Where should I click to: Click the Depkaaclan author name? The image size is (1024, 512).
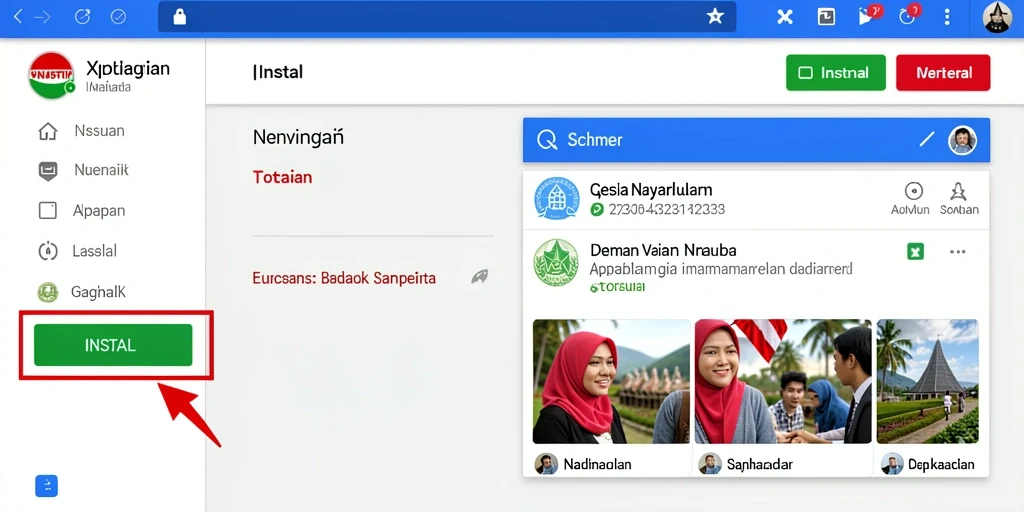click(x=941, y=464)
